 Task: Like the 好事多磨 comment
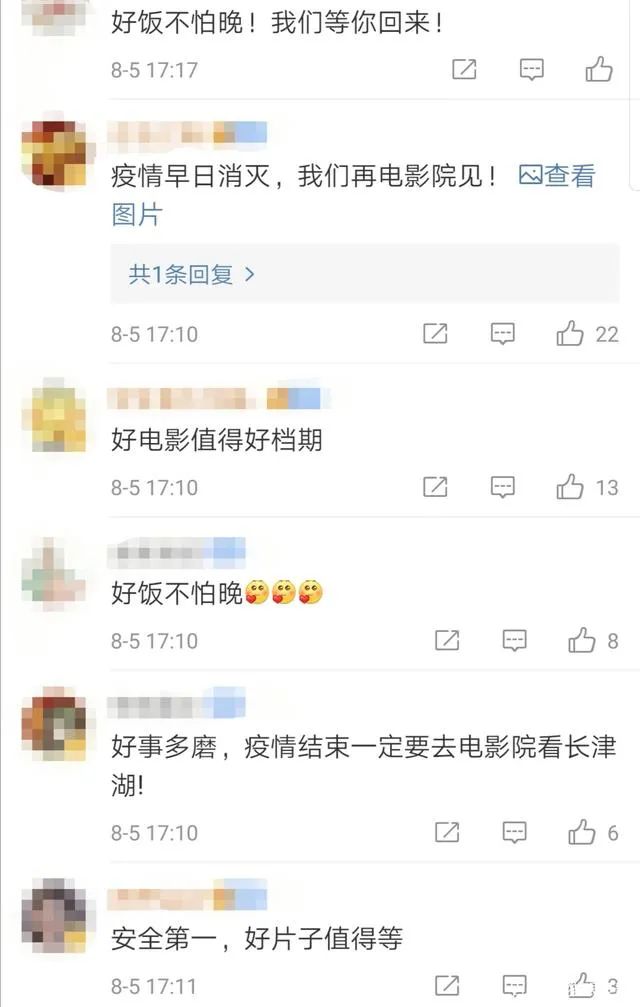click(x=582, y=832)
